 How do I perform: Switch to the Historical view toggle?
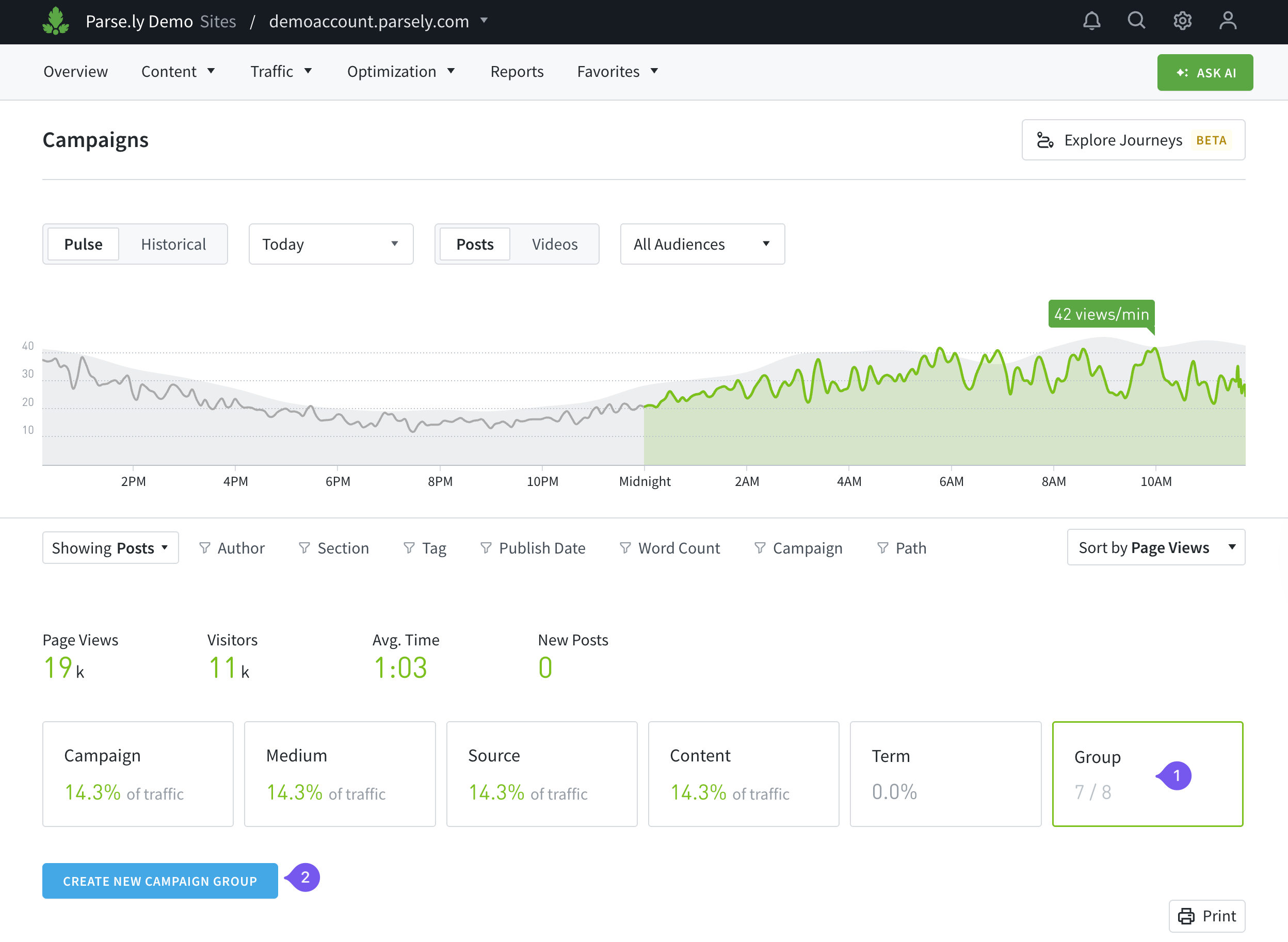point(173,244)
